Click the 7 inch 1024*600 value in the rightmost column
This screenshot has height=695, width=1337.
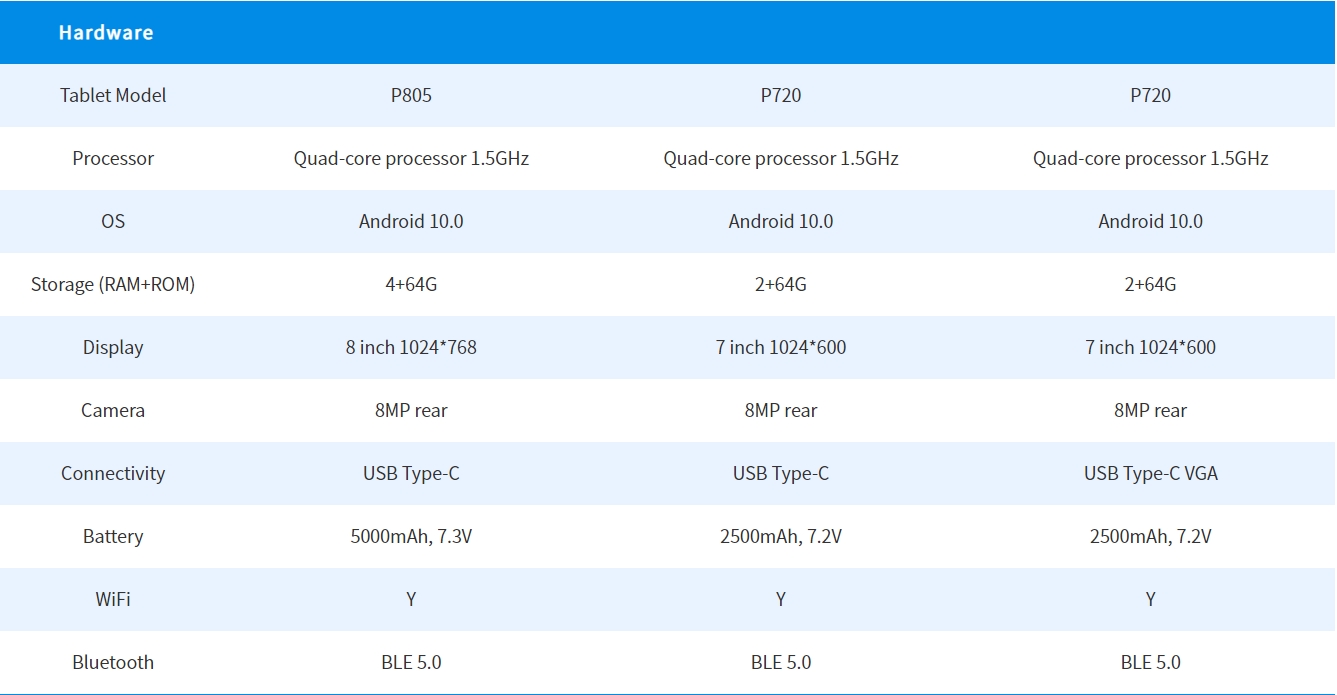(1151, 347)
